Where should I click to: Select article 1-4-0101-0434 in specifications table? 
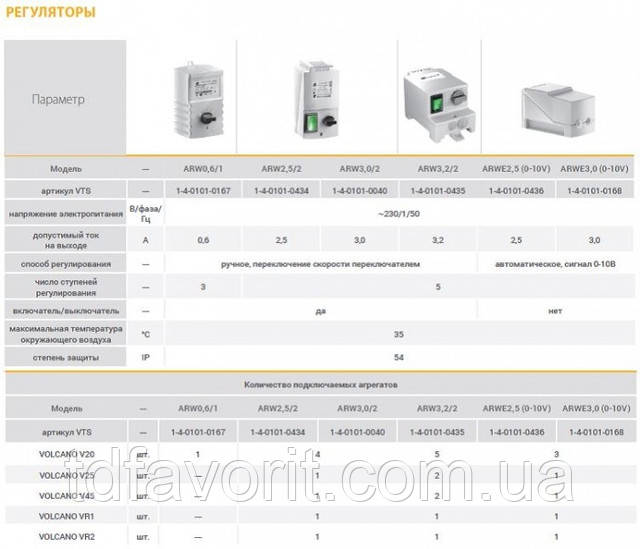click(x=281, y=191)
